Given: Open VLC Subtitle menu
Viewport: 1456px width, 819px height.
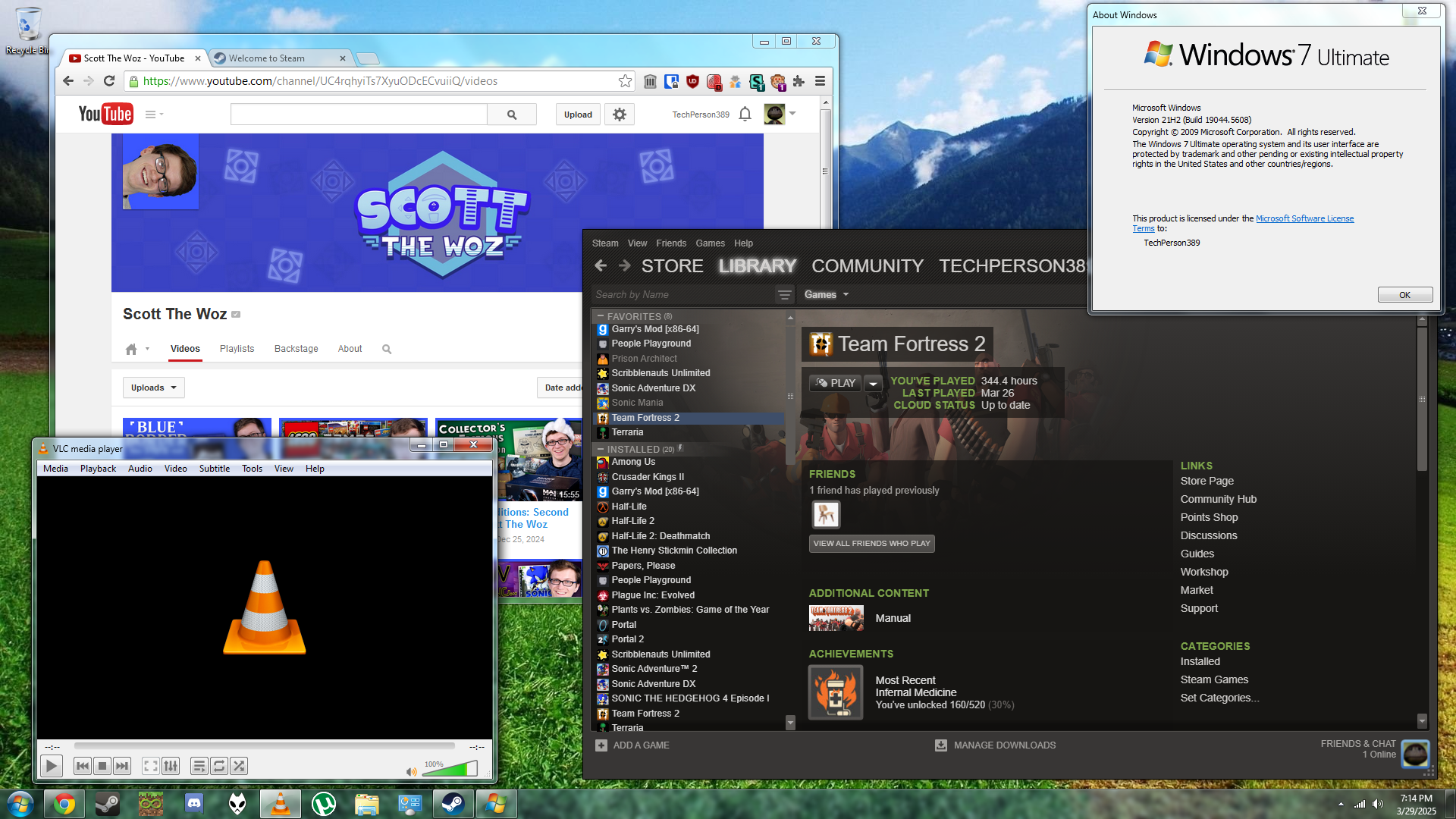Looking at the screenshot, I should 215,469.
